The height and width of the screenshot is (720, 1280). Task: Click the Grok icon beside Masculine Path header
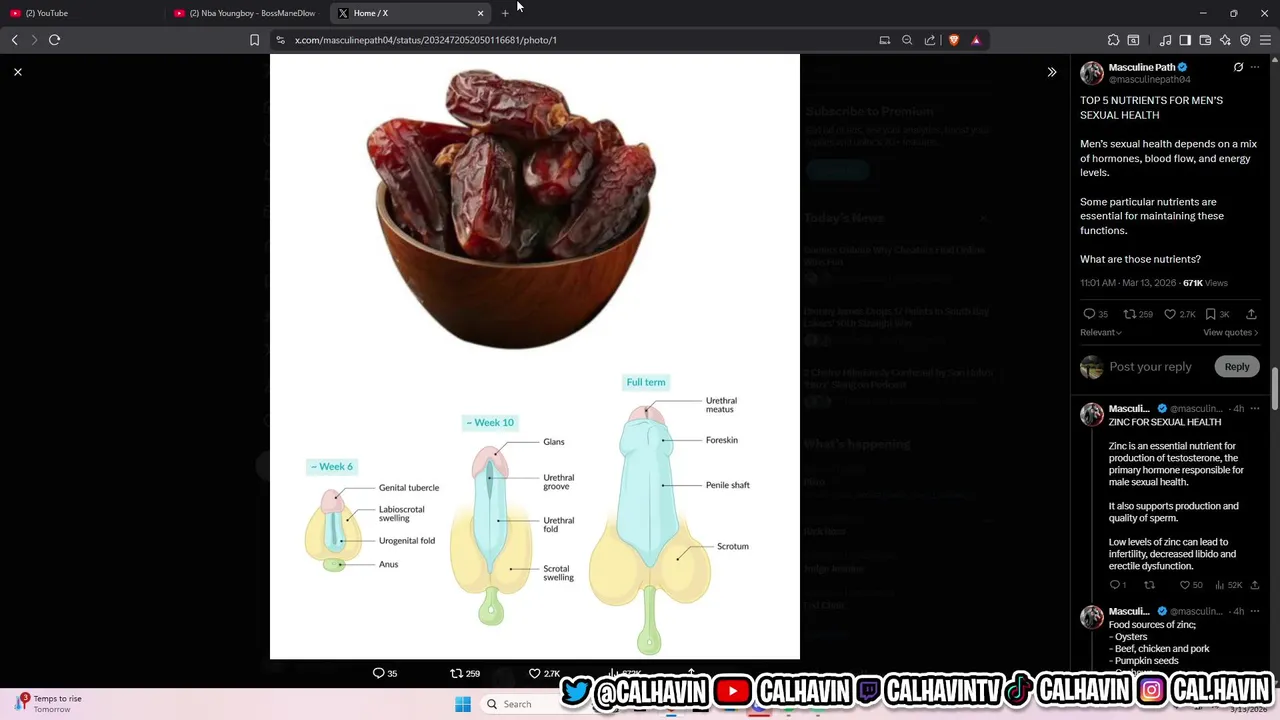tap(1238, 67)
